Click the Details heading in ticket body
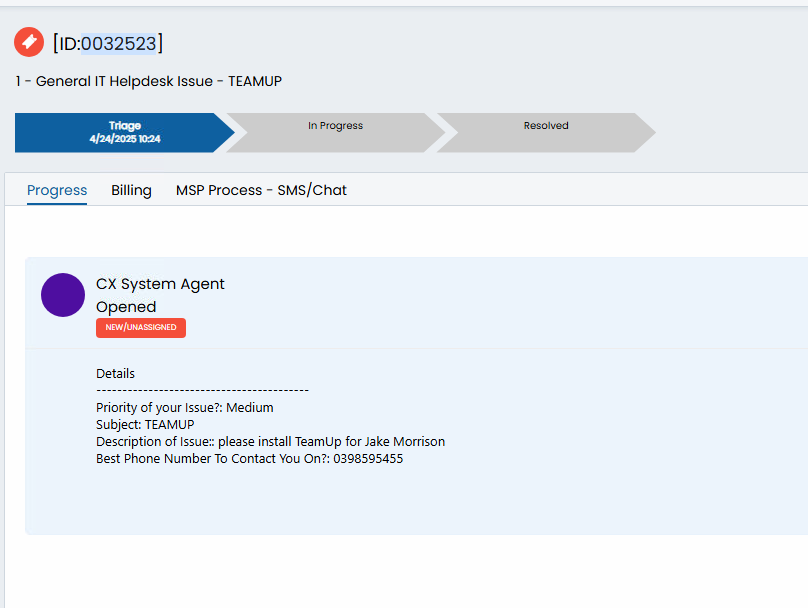808x608 pixels. click(x=115, y=374)
